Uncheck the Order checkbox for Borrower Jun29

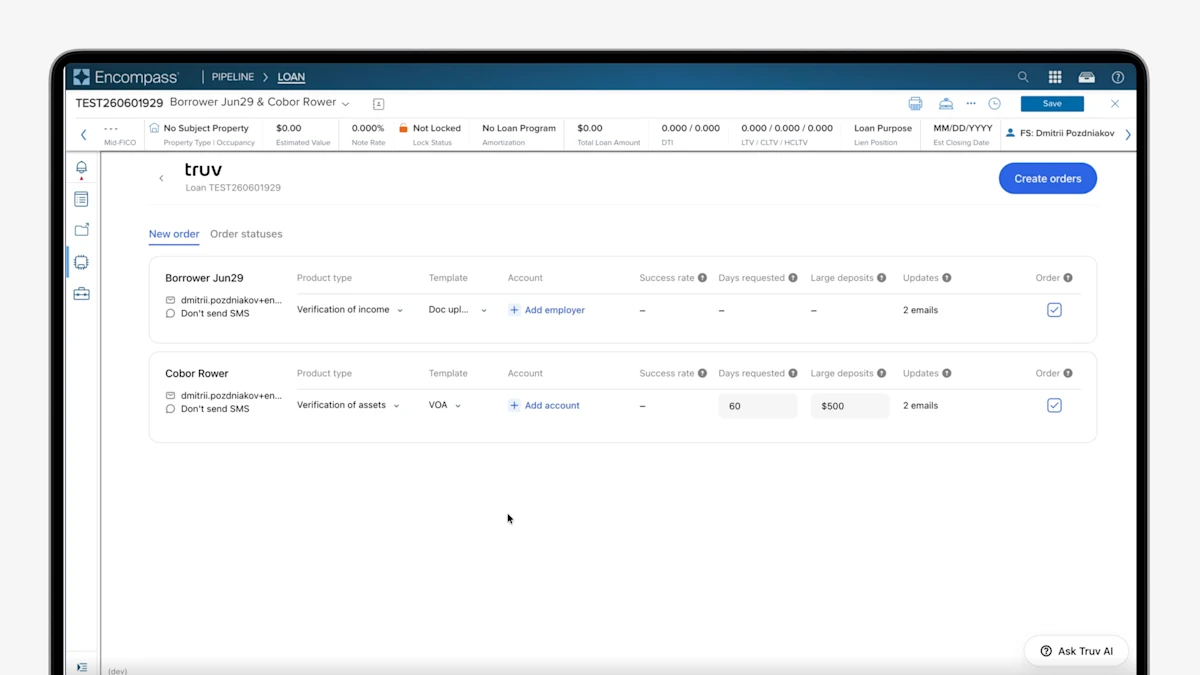[x=1054, y=310]
